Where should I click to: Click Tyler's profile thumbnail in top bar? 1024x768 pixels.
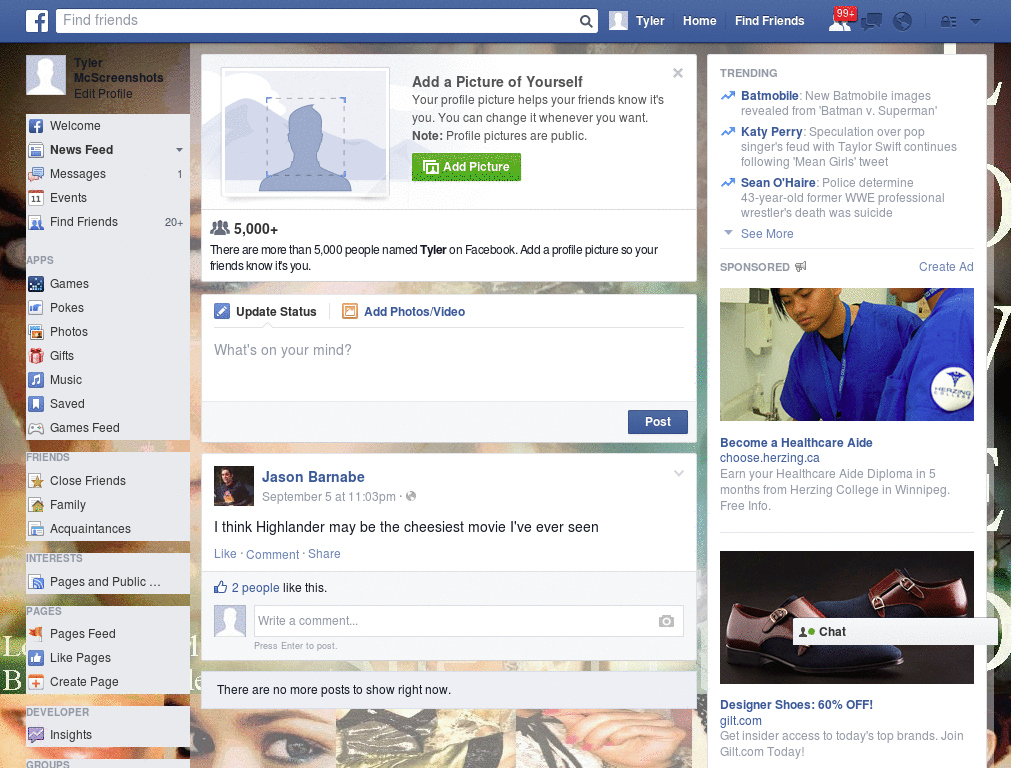point(618,21)
